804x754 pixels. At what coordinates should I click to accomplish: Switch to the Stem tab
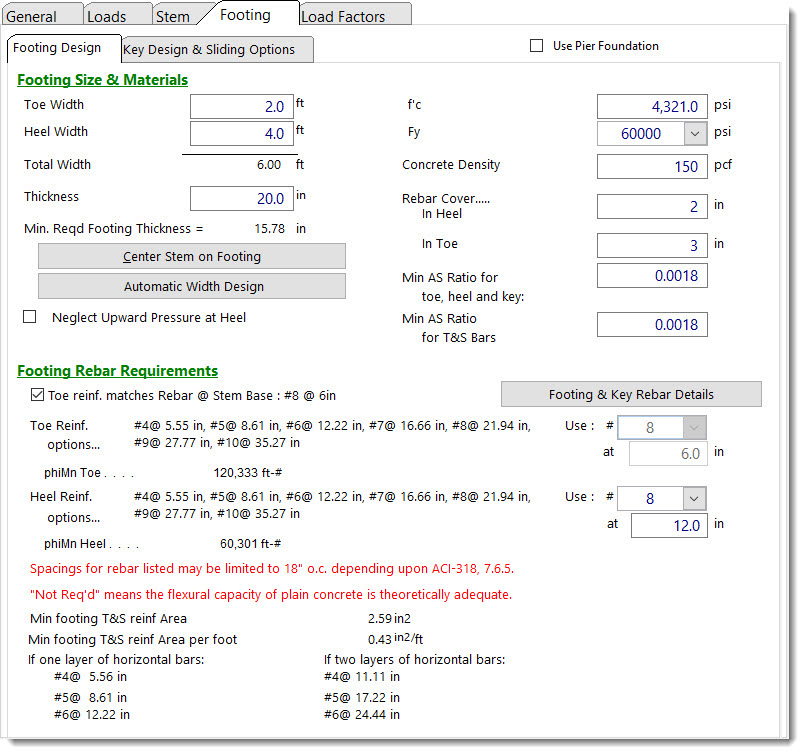pos(173,16)
